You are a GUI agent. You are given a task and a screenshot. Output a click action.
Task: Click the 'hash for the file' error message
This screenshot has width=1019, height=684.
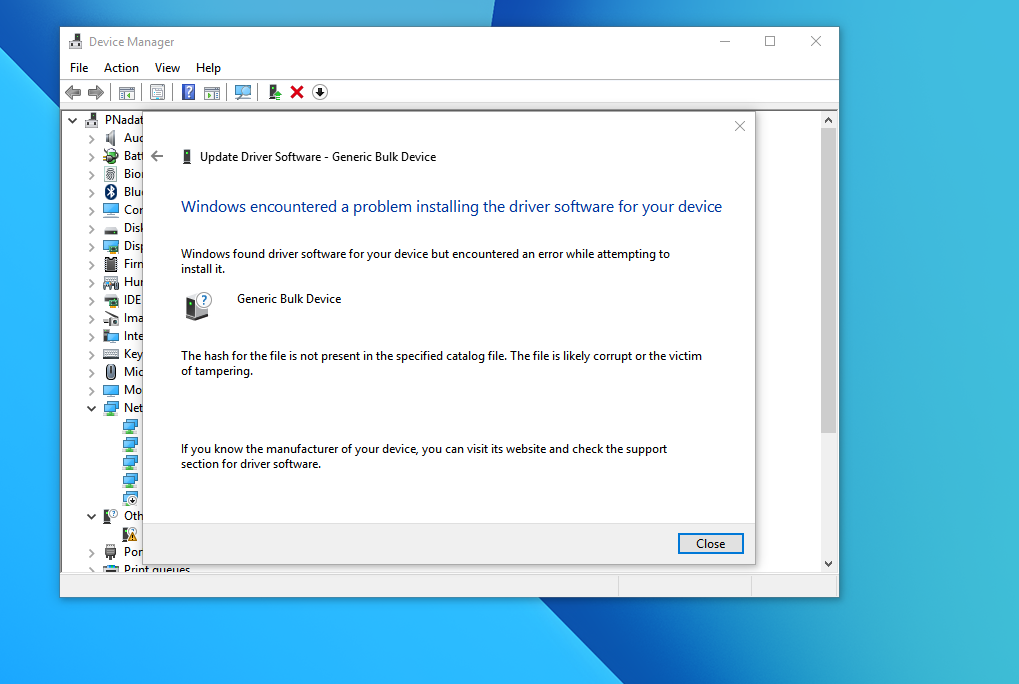[x=441, y=363]
